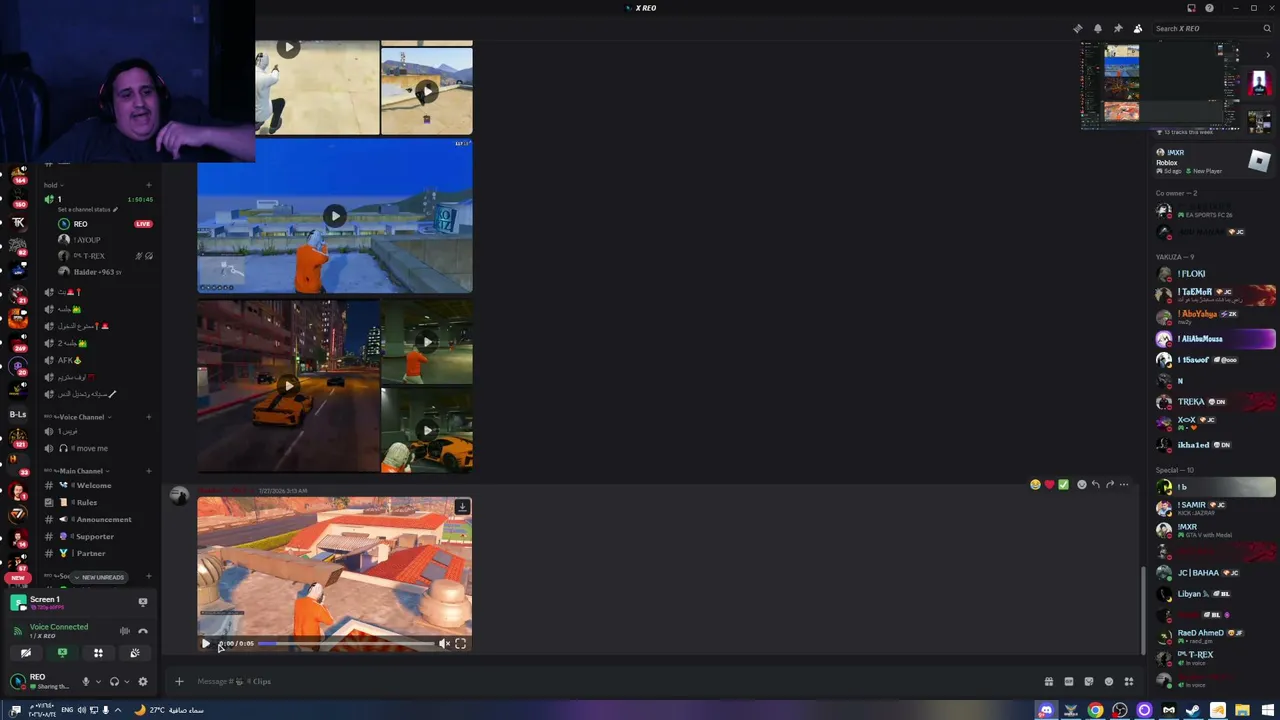The width and height of the screenshot is (1280, 720).
Task: Open Discord Help
Action: [x=1209, y=8]
